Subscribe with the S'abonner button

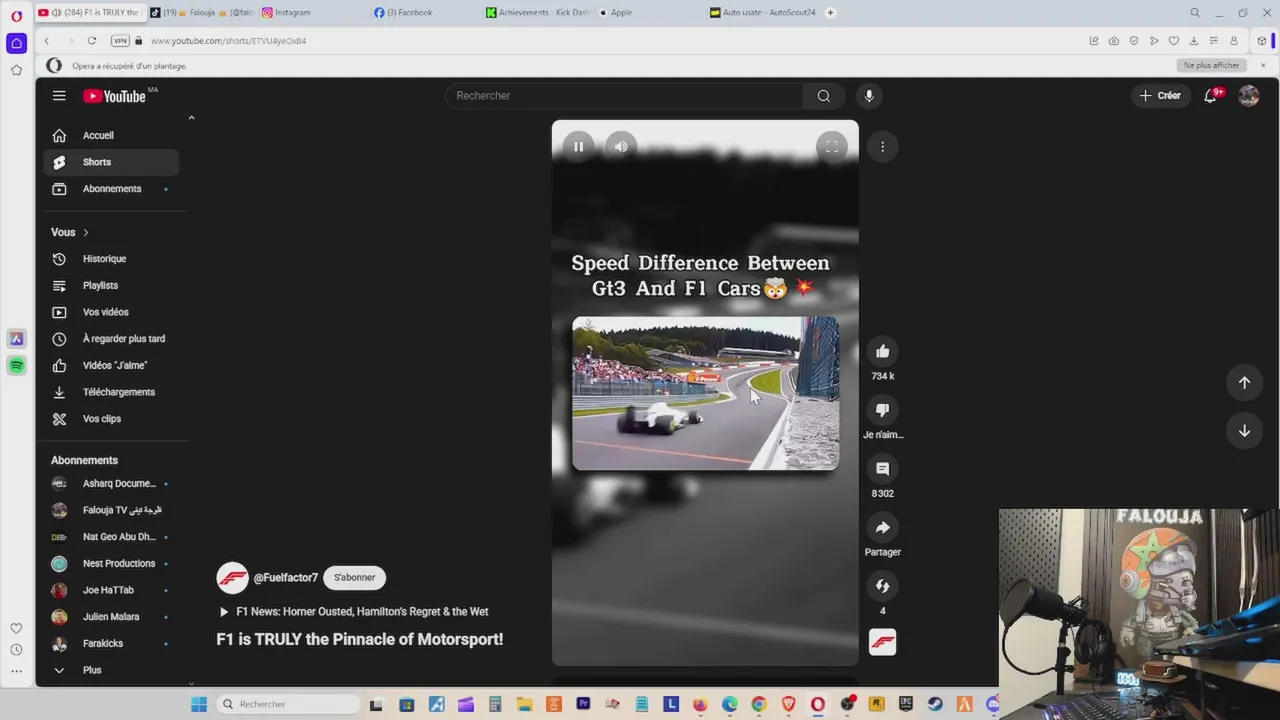(x=354, y=577)
